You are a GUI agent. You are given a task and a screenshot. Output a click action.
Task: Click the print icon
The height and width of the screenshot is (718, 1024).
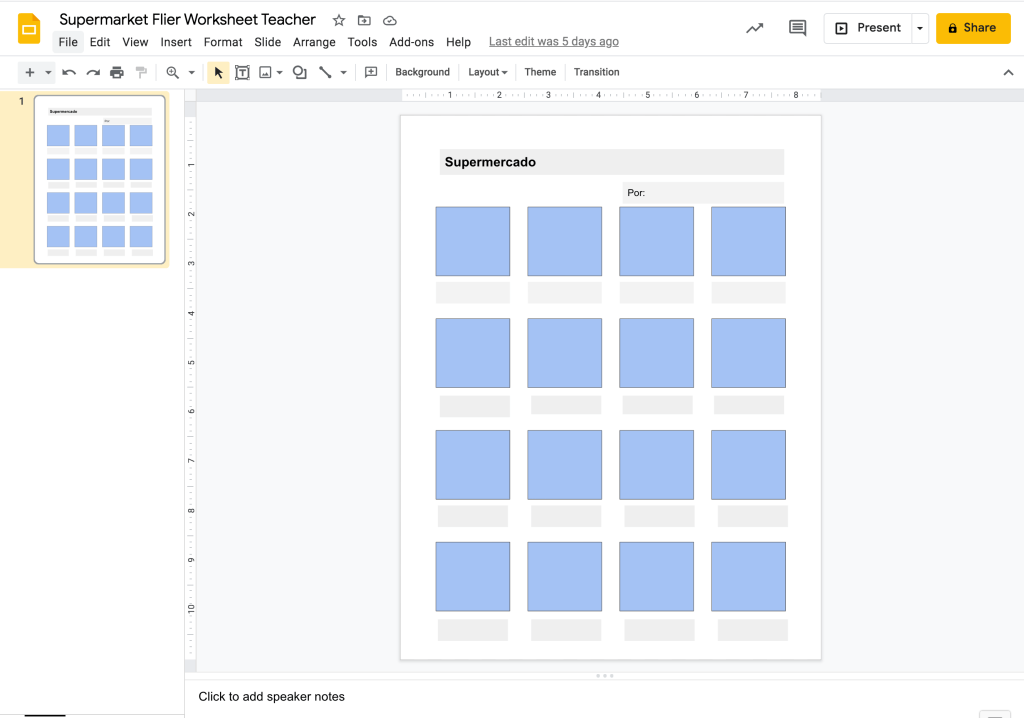(117, 72)
